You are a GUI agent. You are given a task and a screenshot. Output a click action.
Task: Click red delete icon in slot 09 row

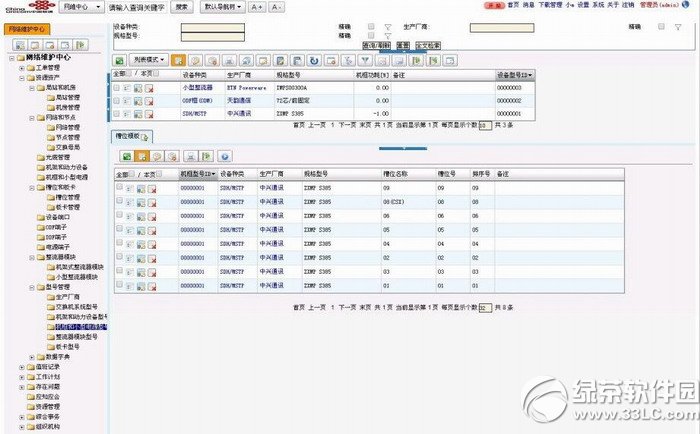[x=152, y=189]
